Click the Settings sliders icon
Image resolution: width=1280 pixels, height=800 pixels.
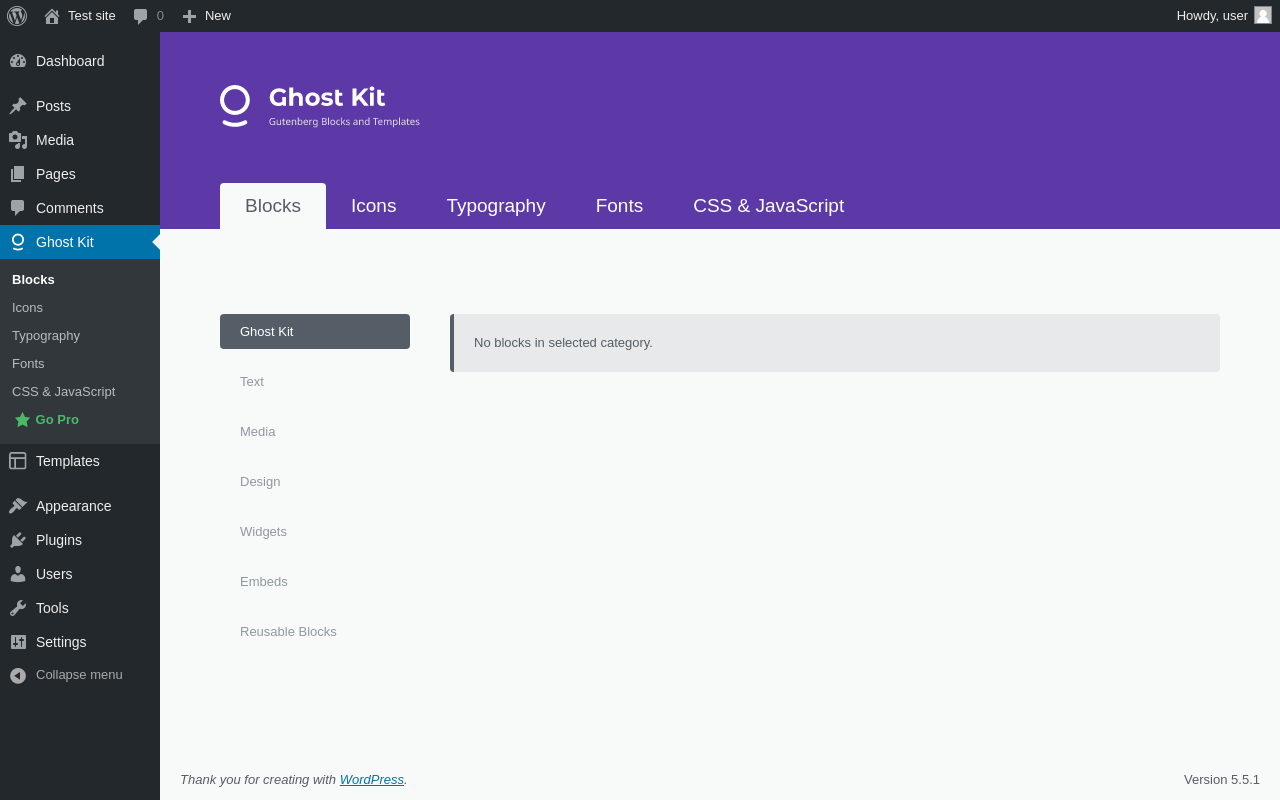tap(18, 642)
